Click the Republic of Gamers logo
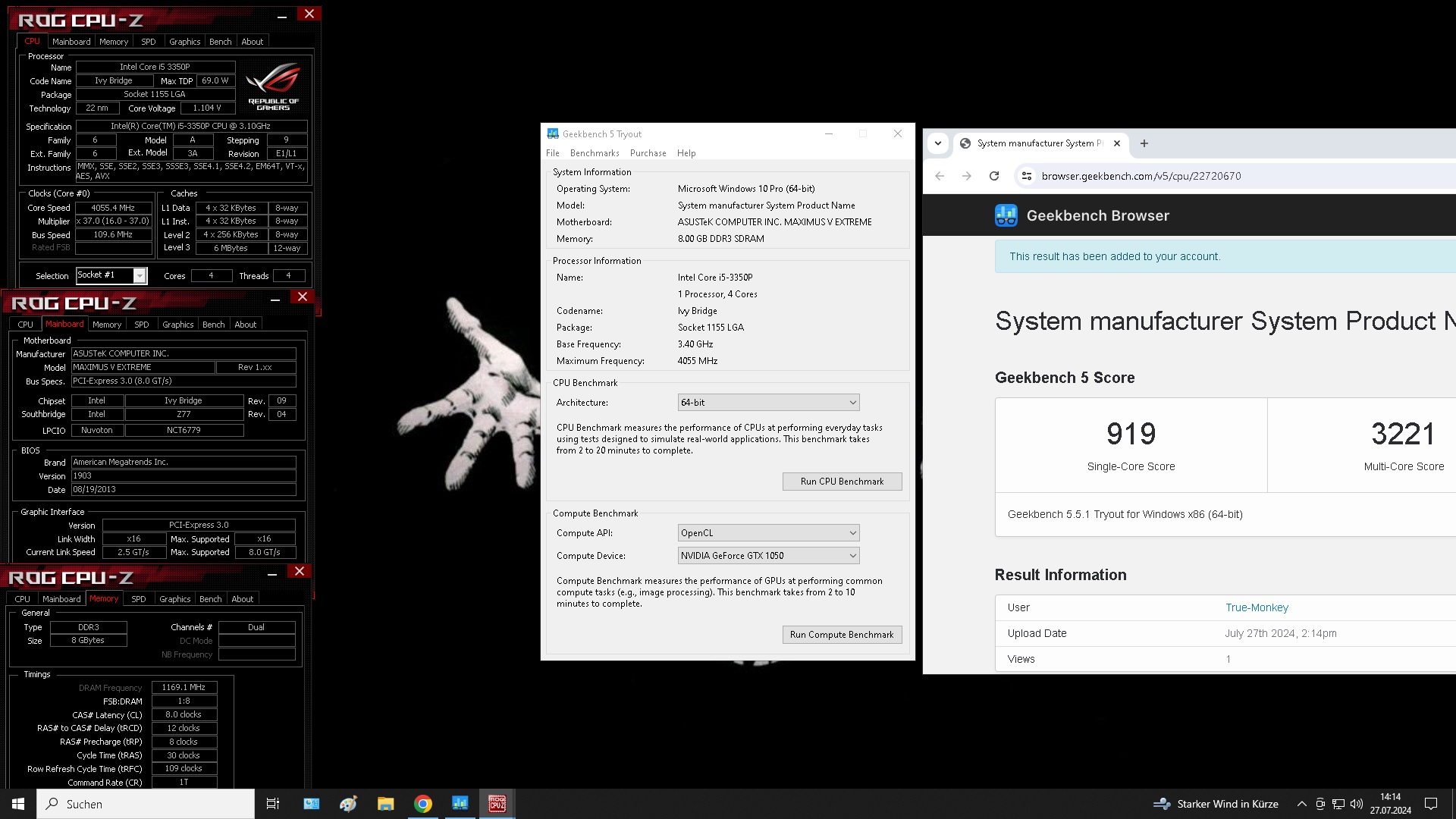 tap(274, 86)
